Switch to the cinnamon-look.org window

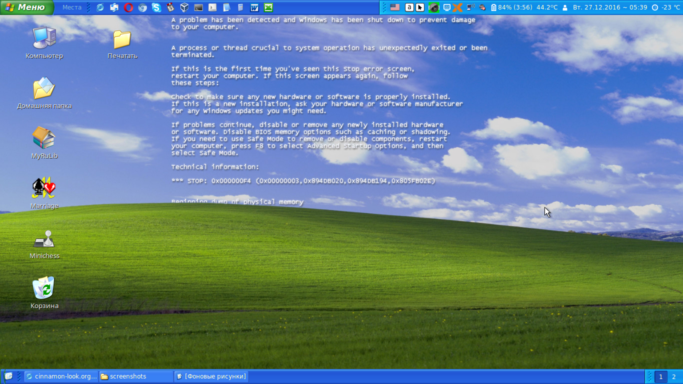pos(61,376)
